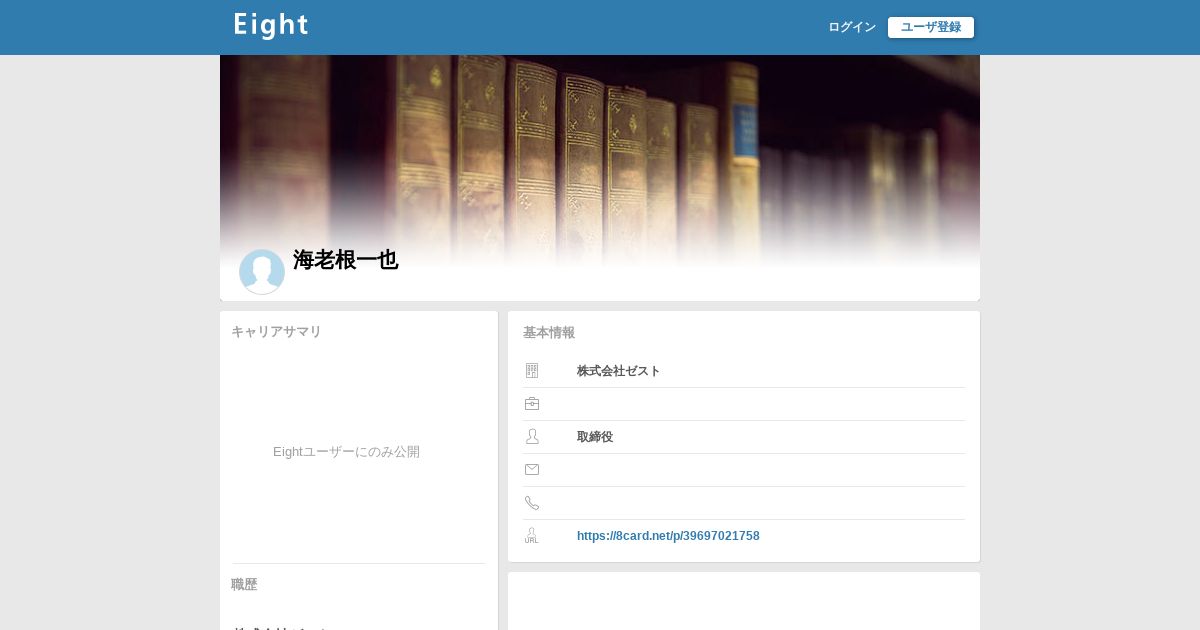Click the キャリアサマリ heading
The height and width of the screenshot is (630, 1200).
click(276, 332)
